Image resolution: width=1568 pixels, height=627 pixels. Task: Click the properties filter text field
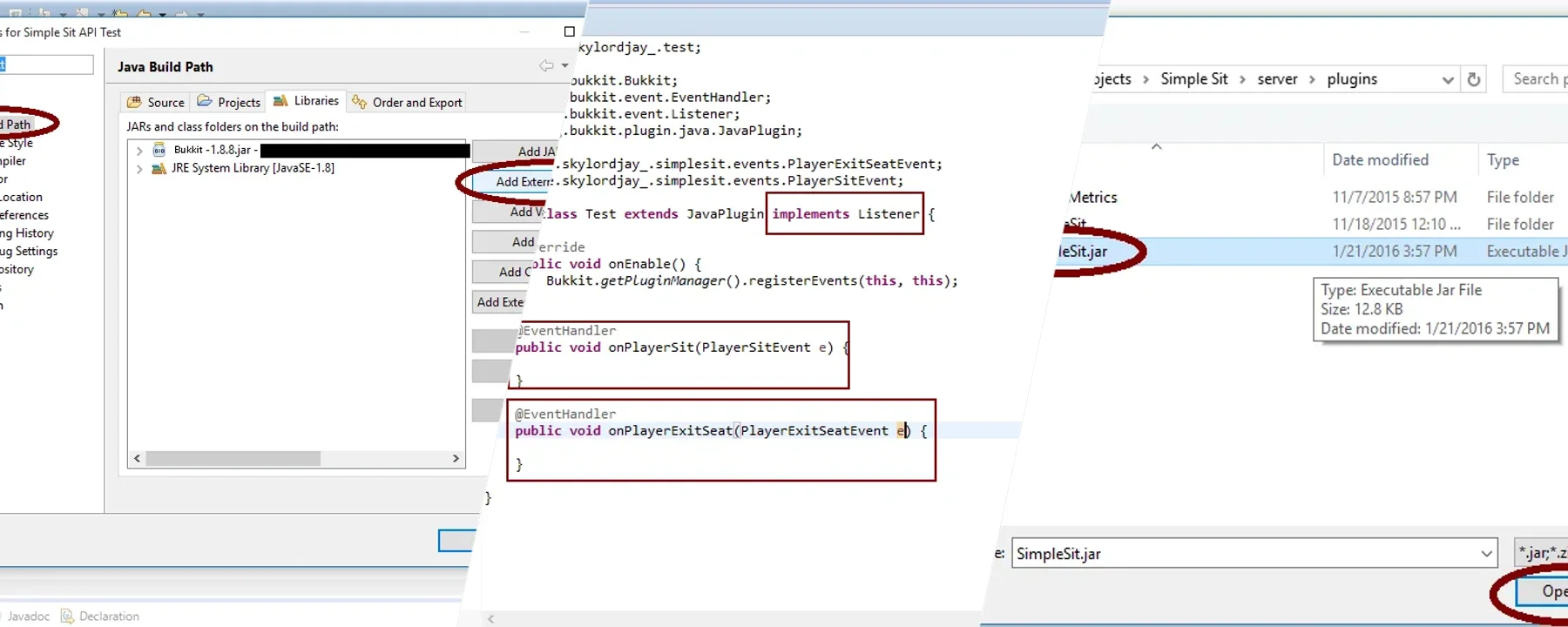[x=46, y=64]
